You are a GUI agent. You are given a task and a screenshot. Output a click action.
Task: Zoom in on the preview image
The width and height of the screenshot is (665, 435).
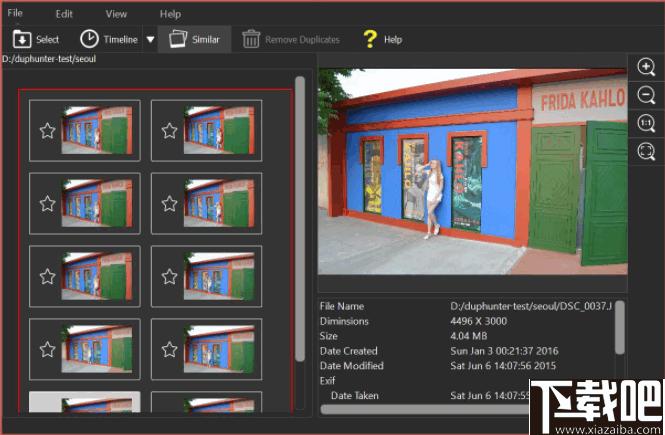[x=646, y=67]
